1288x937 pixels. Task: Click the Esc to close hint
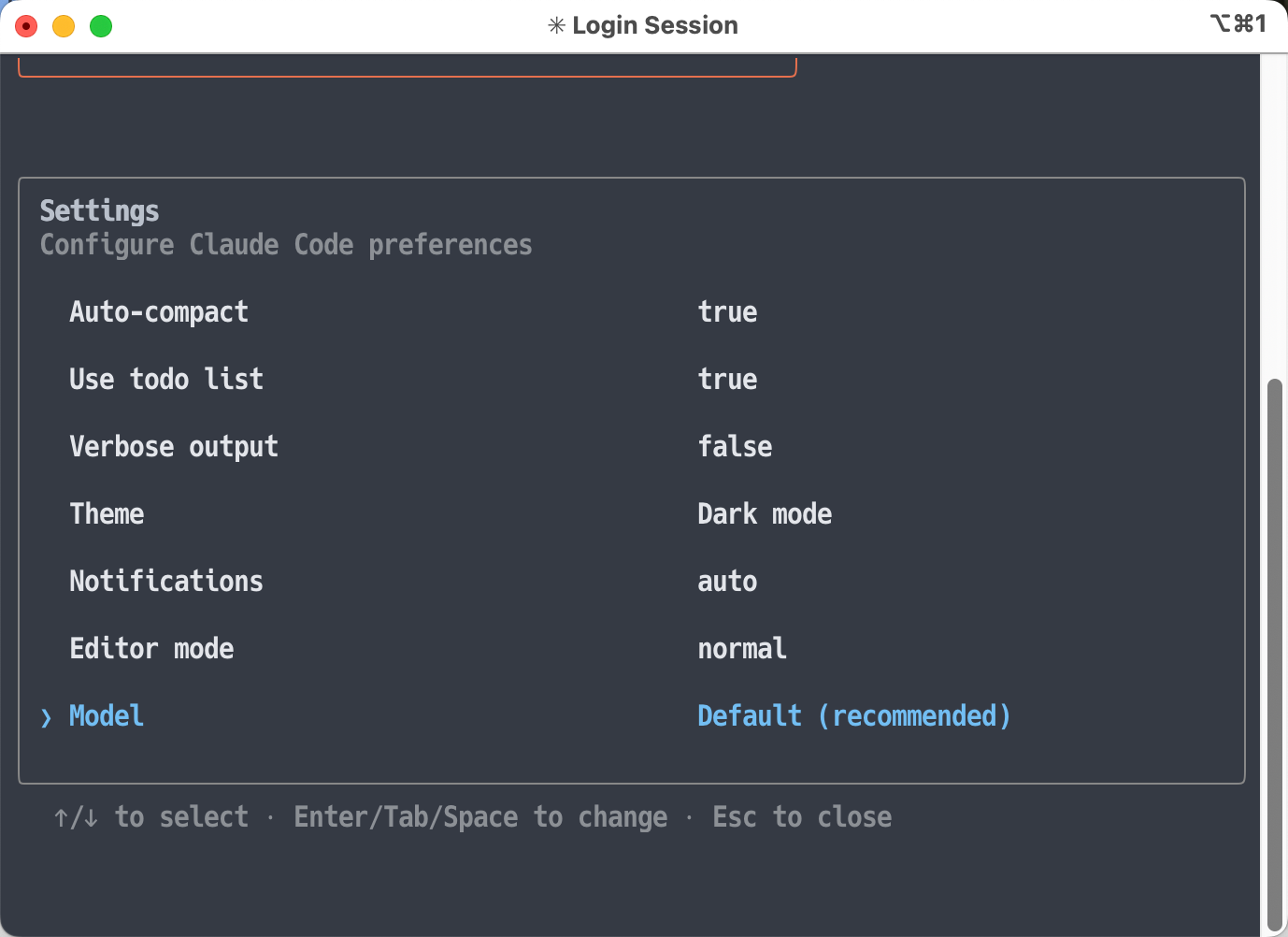tap(802, 817)
